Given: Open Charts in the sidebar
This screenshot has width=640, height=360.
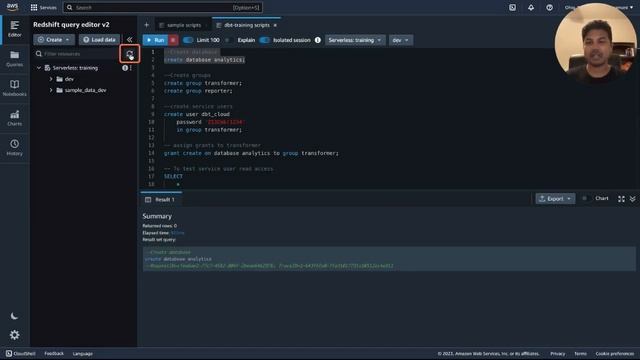Looking at the screenshot, I should 15,118.
